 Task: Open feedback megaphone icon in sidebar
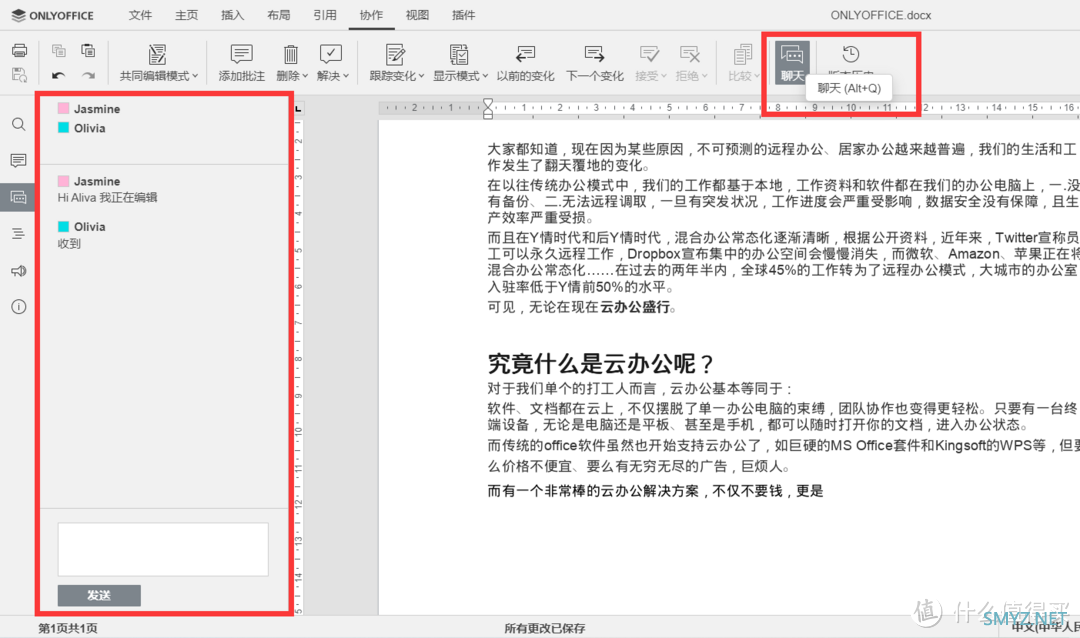click(x=19, y=271)
